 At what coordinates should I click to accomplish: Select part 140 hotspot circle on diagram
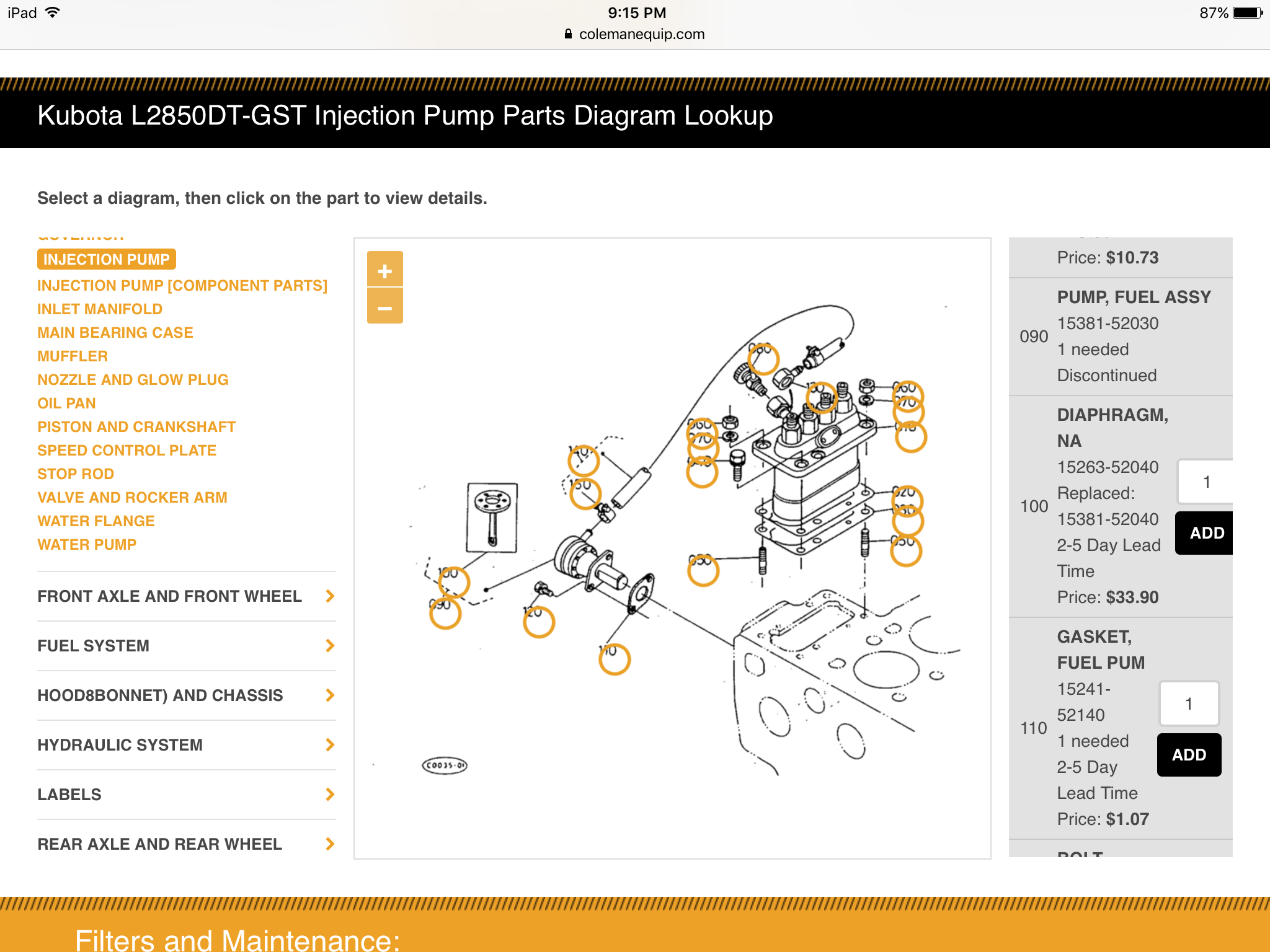click(x=584, y=460)
